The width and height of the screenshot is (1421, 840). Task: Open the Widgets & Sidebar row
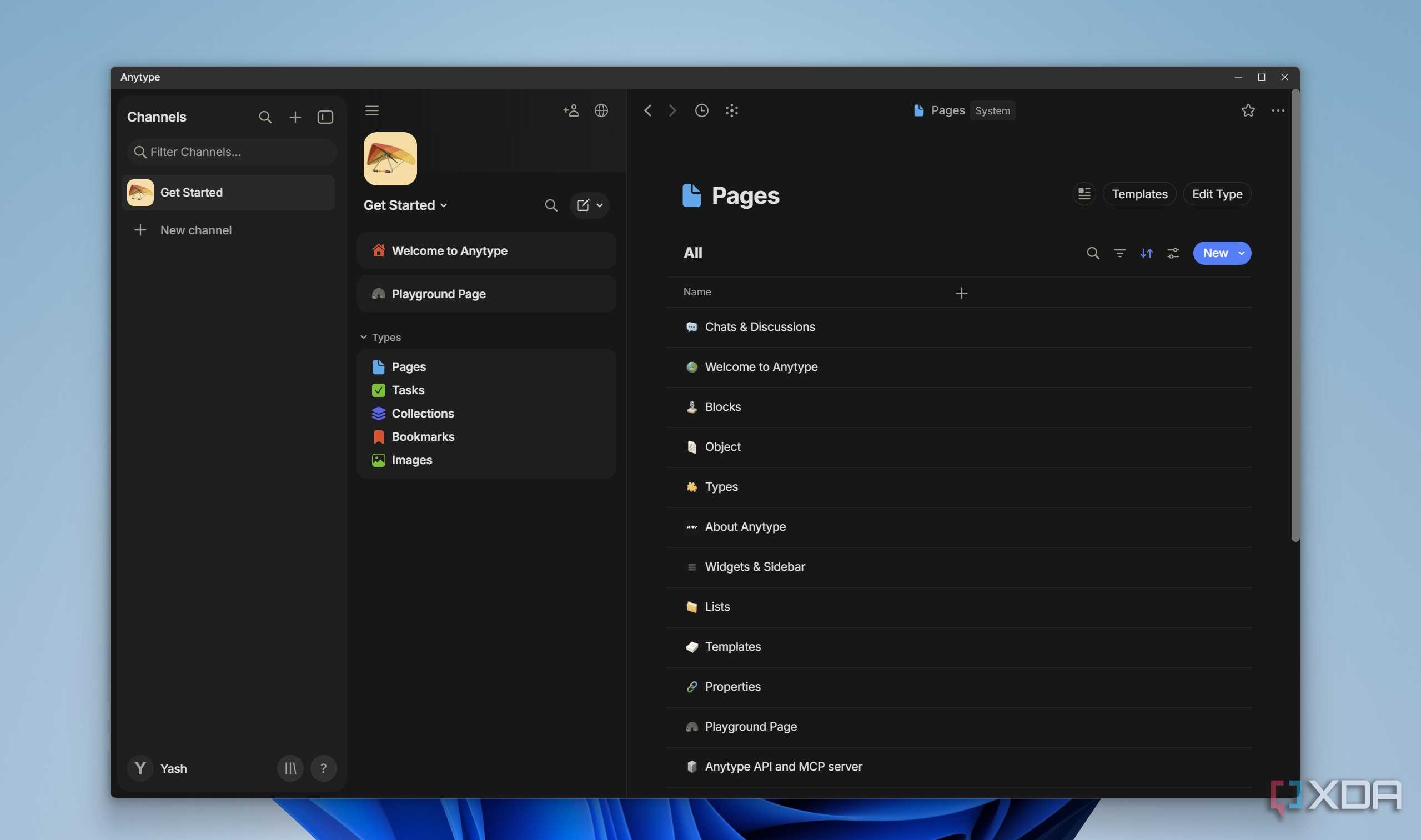point(959,567)
